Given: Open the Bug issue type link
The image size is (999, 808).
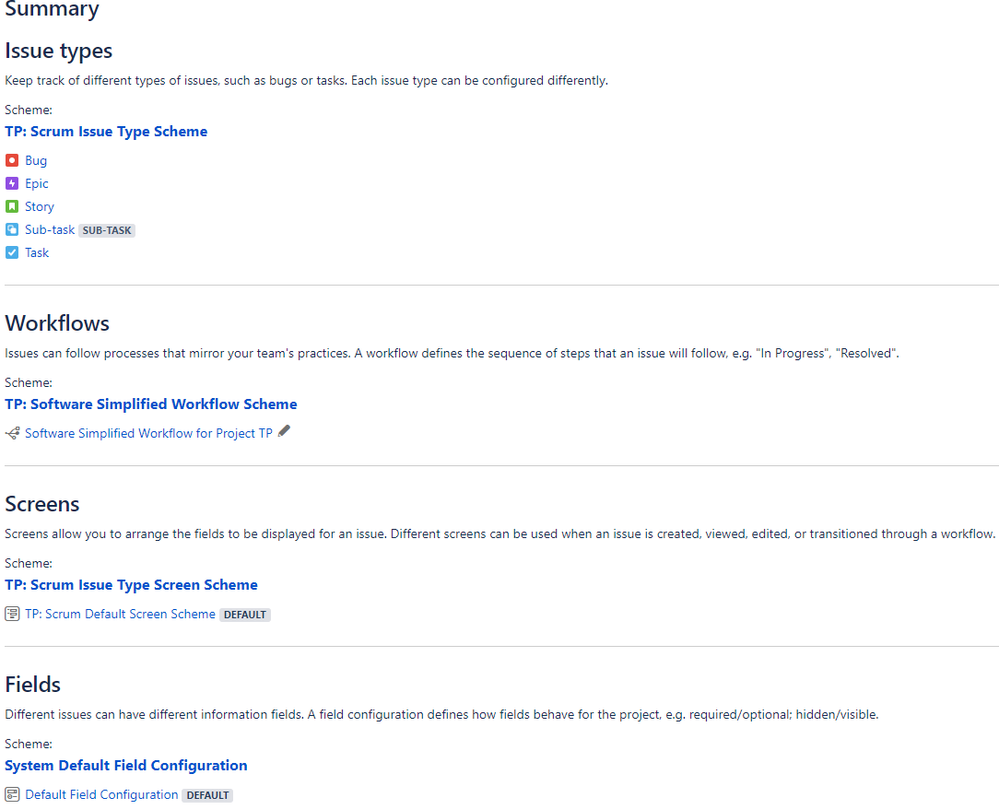Looking at the screenshot, I should click(36, 161).
